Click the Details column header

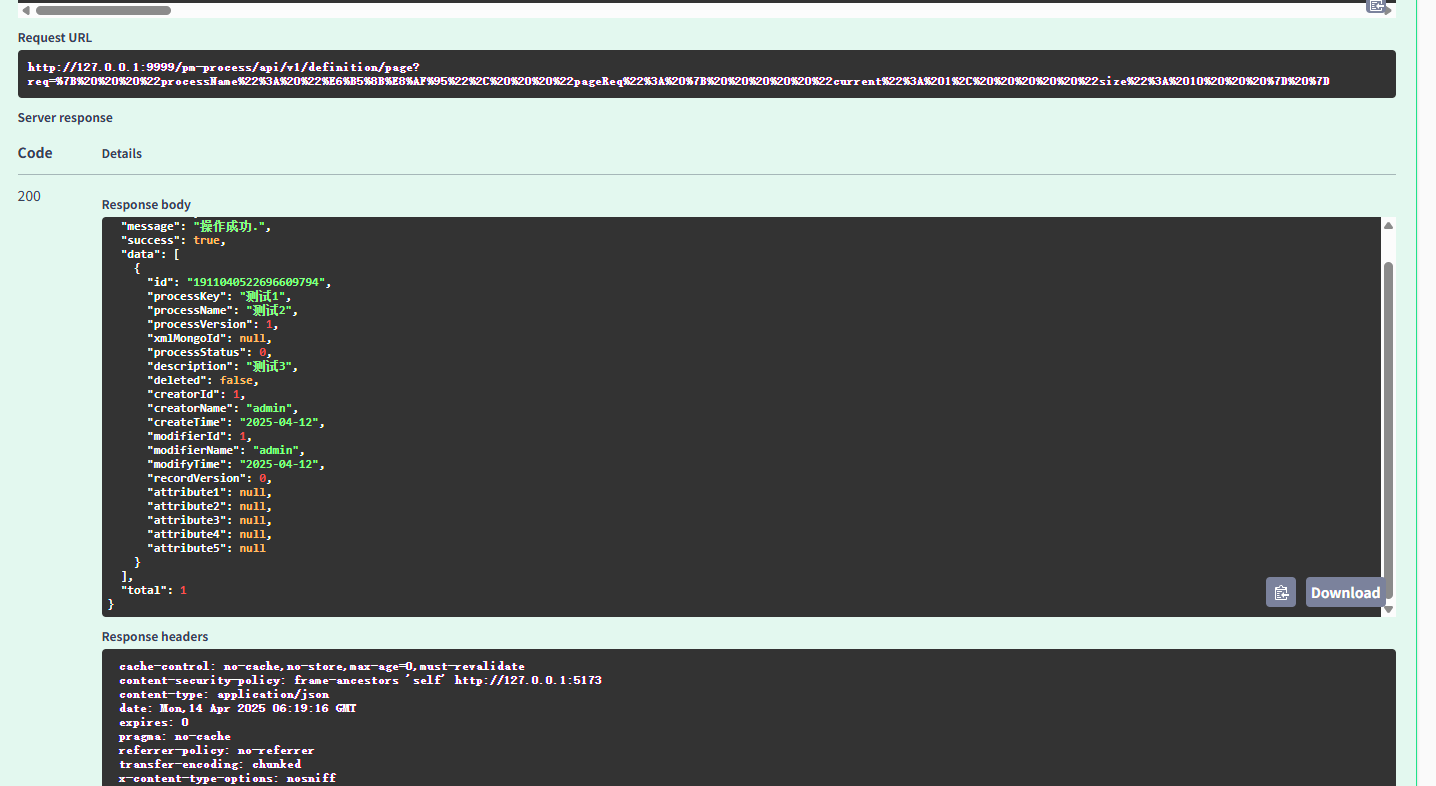point(121,153)
